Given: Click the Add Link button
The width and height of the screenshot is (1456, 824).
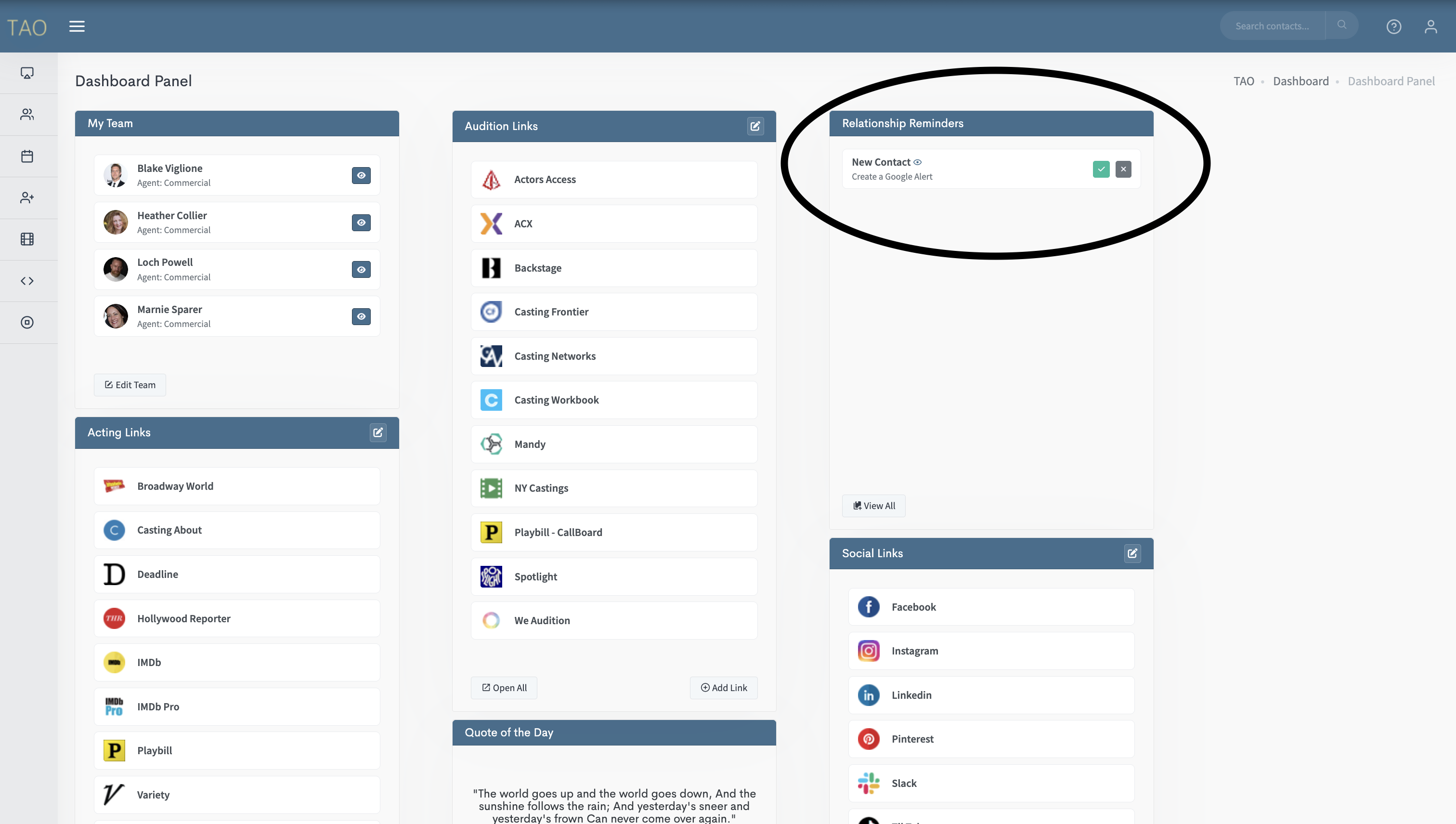Looking at the screenshot, I should (x=724, y=688).
